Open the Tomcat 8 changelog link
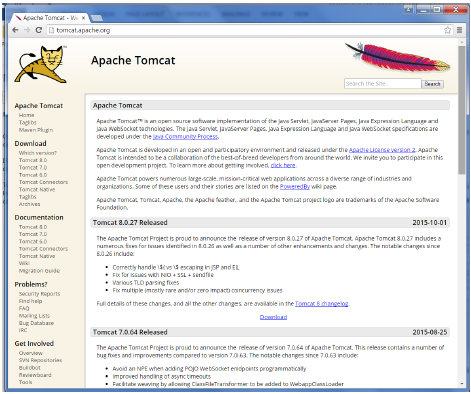The height and width of the screenshot is (394, 471). [322, 304]
